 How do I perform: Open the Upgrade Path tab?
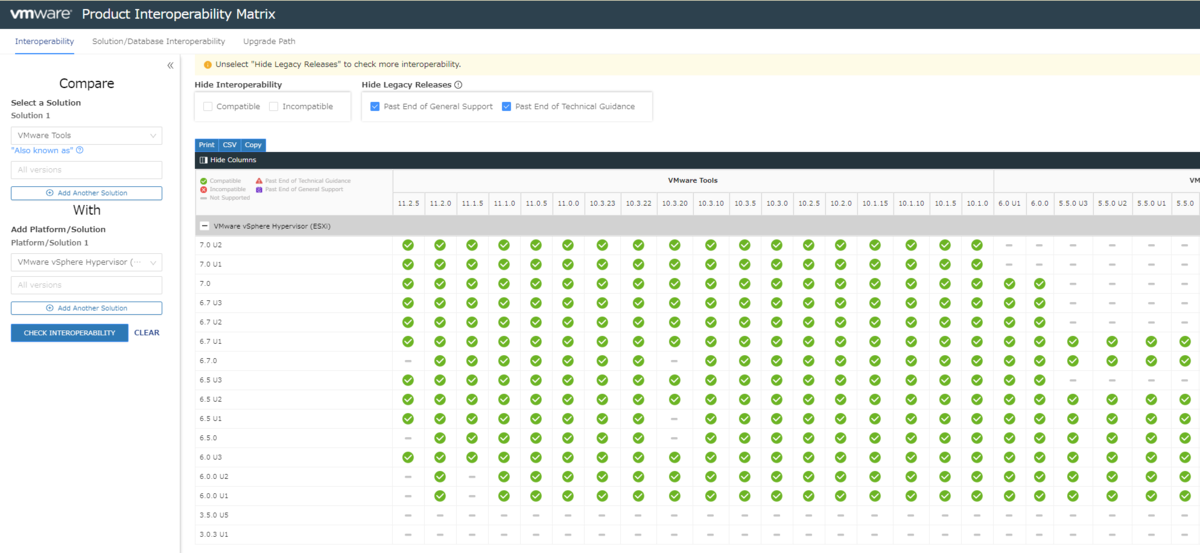[269, 41]
